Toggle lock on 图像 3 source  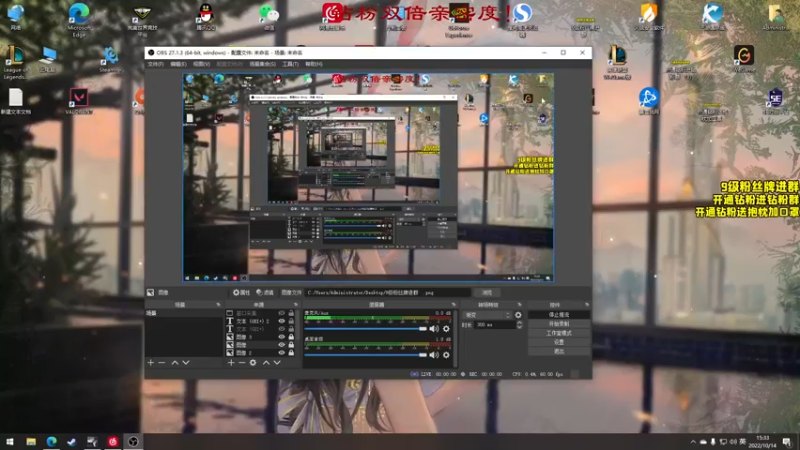291,337
